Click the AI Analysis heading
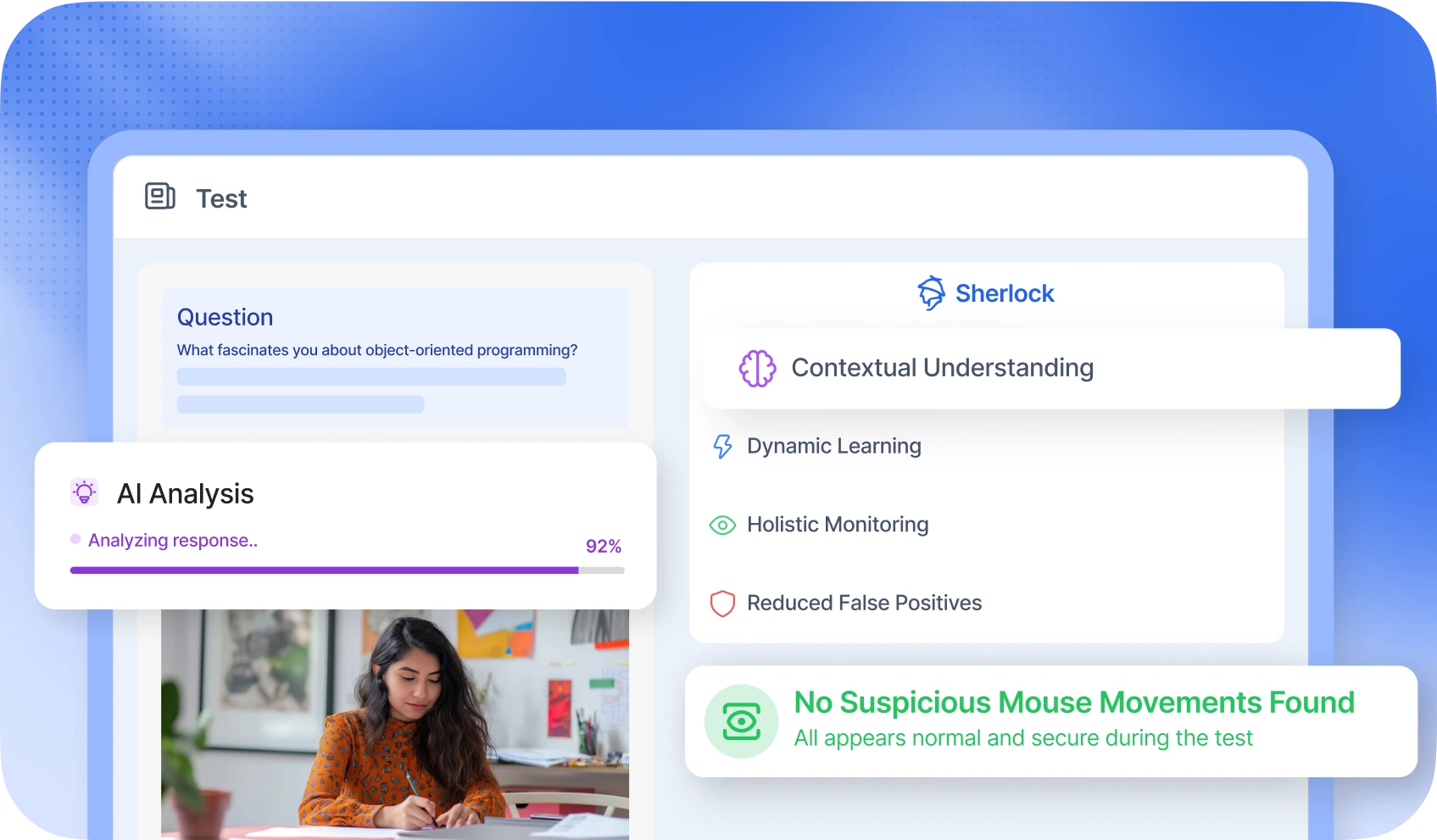 [x=186, y=493]
